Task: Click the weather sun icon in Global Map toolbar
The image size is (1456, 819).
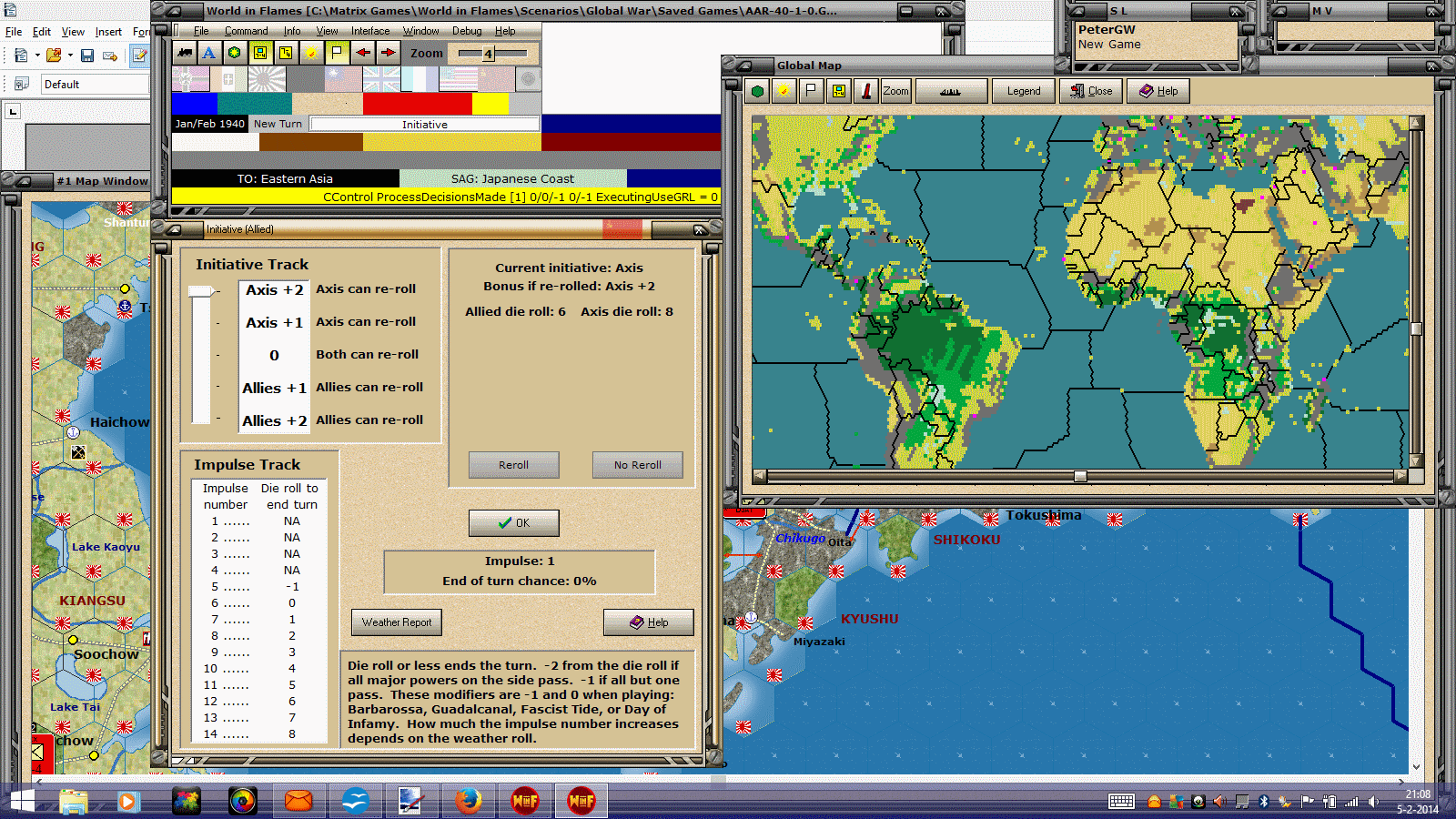Action: pos(783,91)
